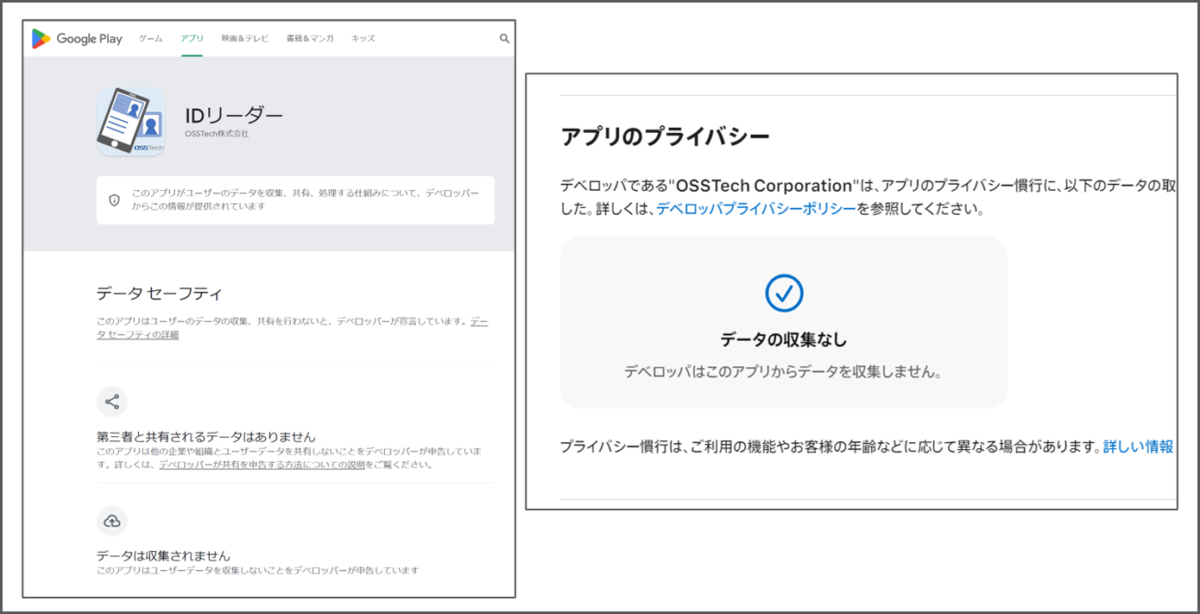Click the 第三者と共有されるデータはありません heading
The width and height of the screenshot is (1200, 614).
206,437
